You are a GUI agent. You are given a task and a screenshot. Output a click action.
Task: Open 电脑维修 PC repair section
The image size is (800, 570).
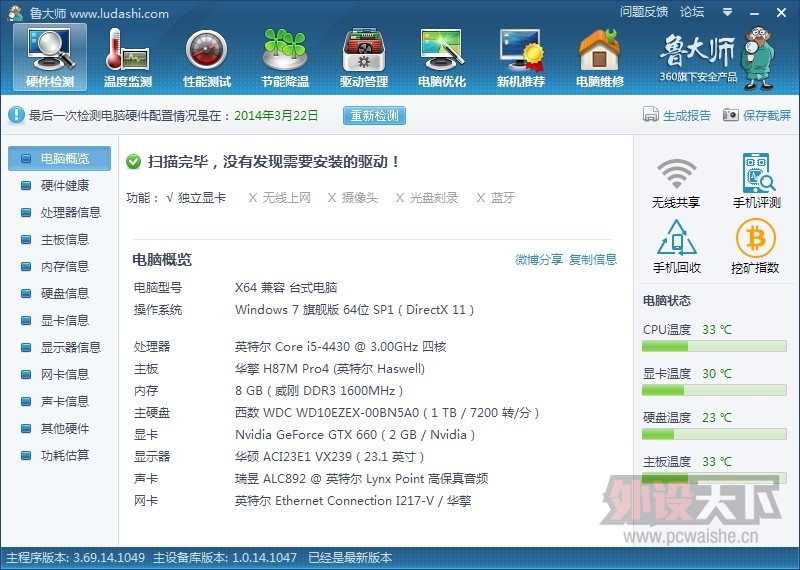[x=599, y=57]
